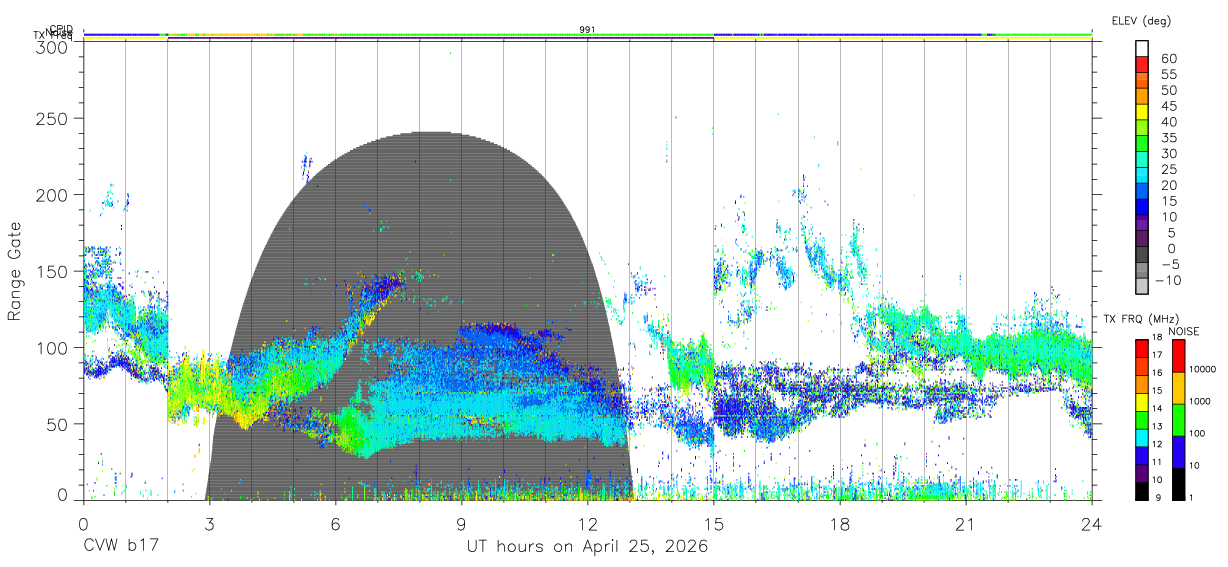Click the black bottom swatch of TX FRQ colorbar
Viewport: 1228px width, 567px height.
coord(1142,490)
